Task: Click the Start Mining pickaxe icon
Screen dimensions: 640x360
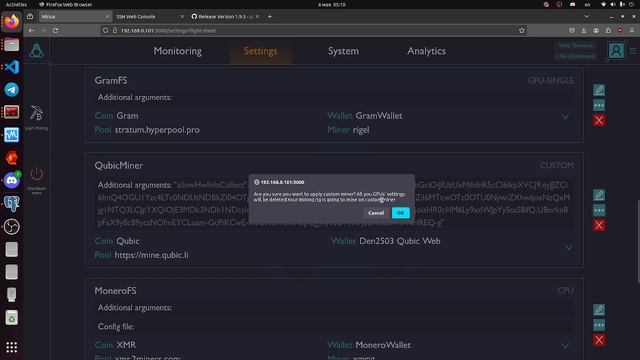Action: [x=36, y=113]
